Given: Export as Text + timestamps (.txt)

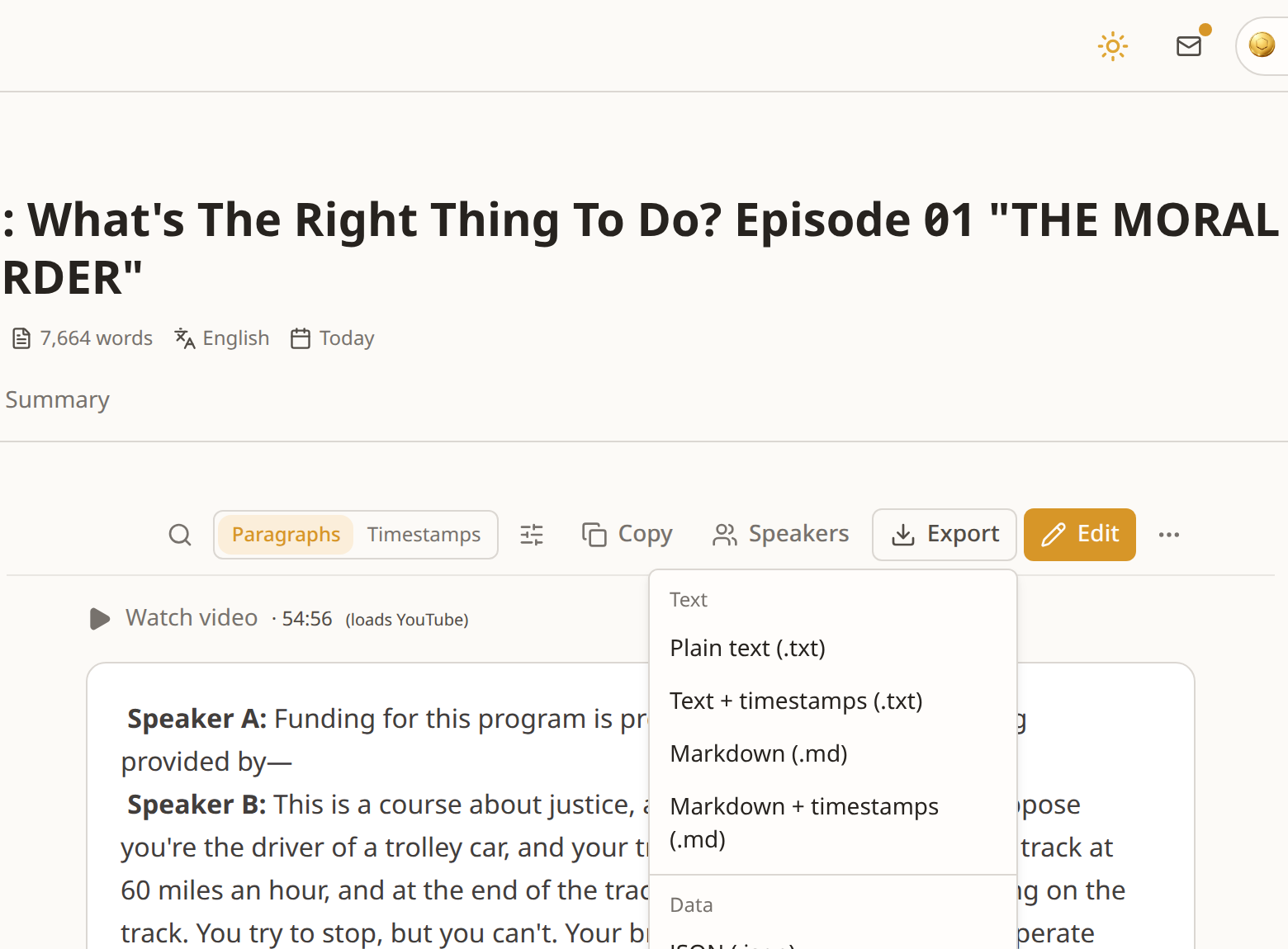Looking at the screenshot, I should pyautogui.click(x=832, y=701).
